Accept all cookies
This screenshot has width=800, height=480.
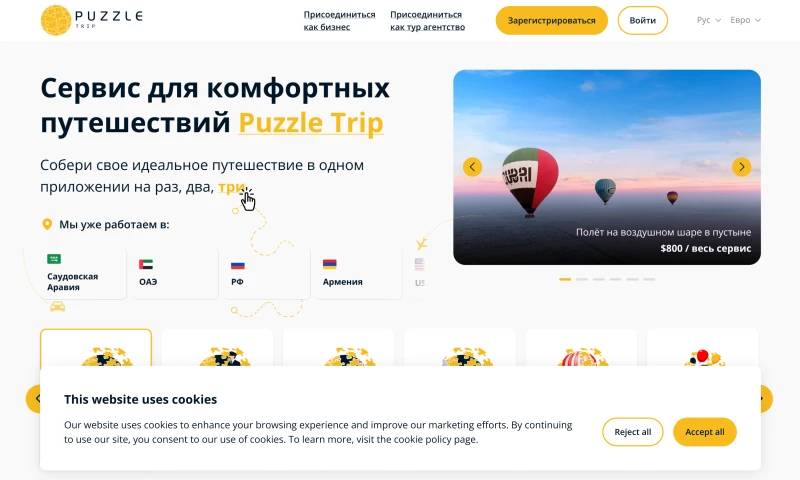point(705,432)
